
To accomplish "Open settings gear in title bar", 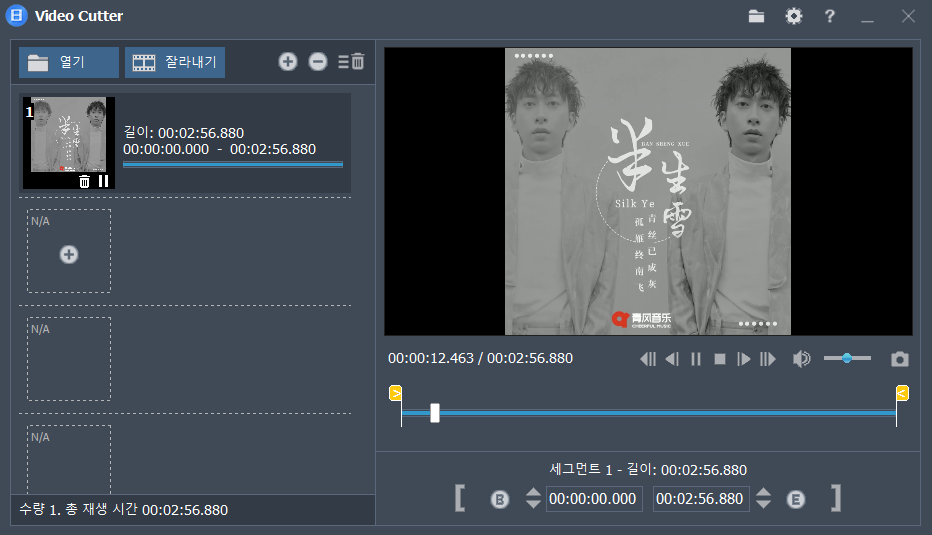I will pyautogui.click(x=794, y=16).
